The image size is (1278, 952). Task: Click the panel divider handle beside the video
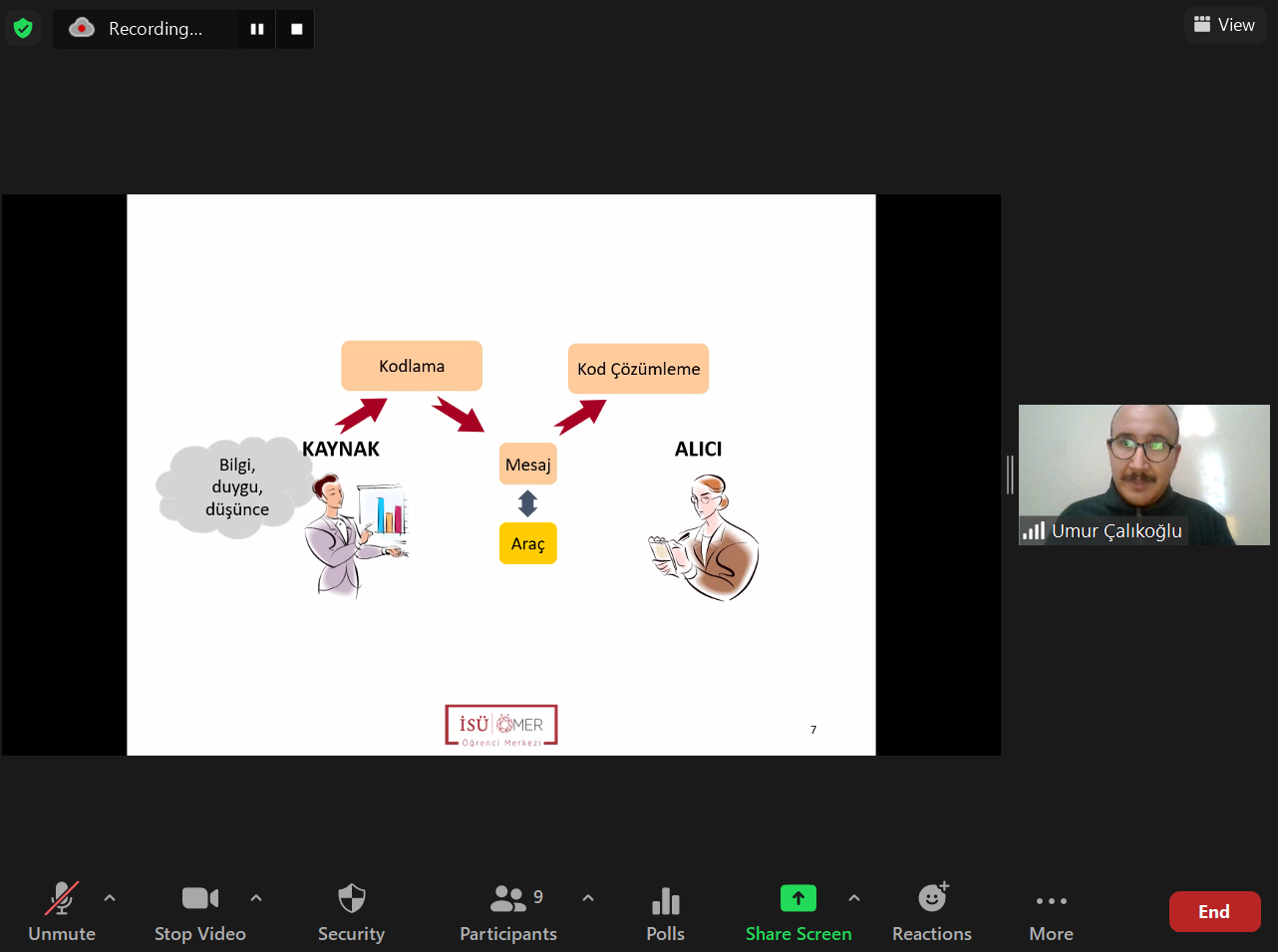click(1010, 475)
